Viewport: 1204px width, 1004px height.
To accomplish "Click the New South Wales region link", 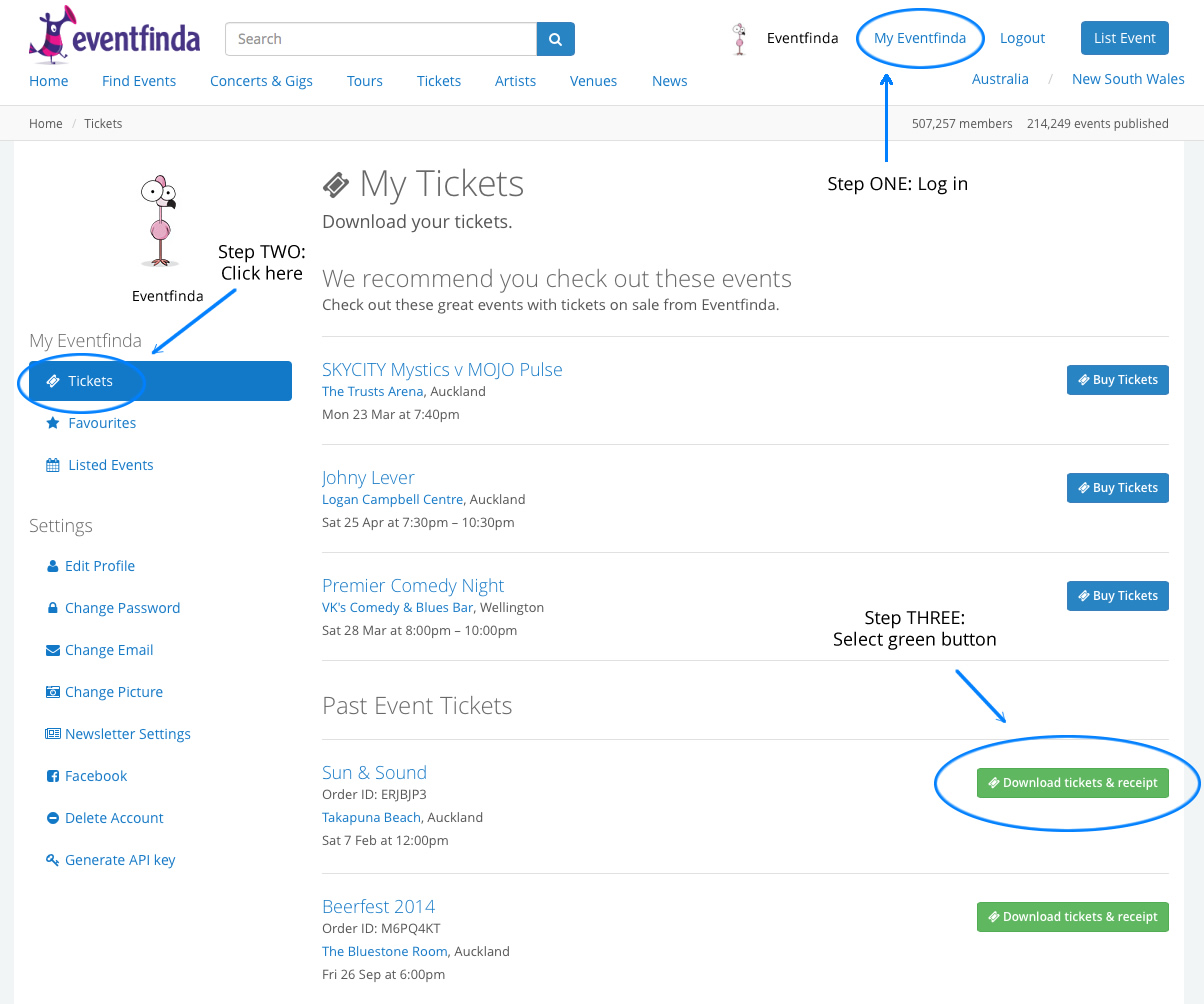I will coord(1128,79).
